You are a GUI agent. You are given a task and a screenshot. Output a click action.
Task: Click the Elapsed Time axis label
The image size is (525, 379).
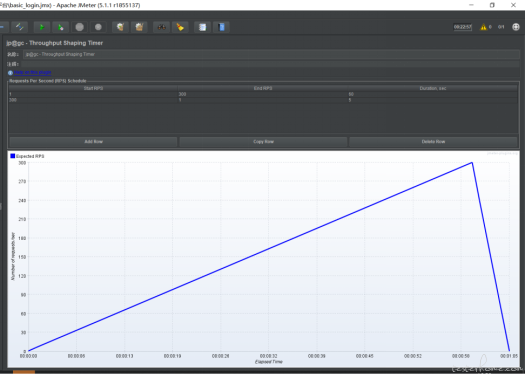coord(269,362)
